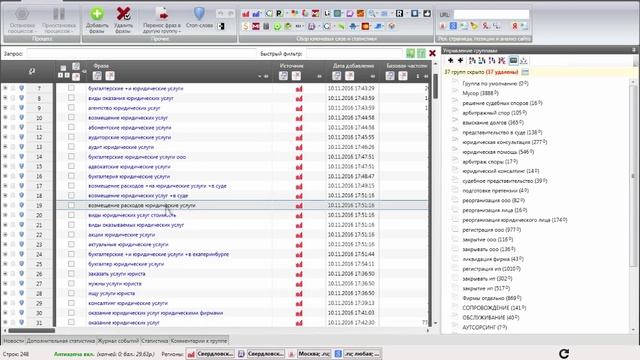Click the black-white square icon beside Stop-words

[221, 27]
